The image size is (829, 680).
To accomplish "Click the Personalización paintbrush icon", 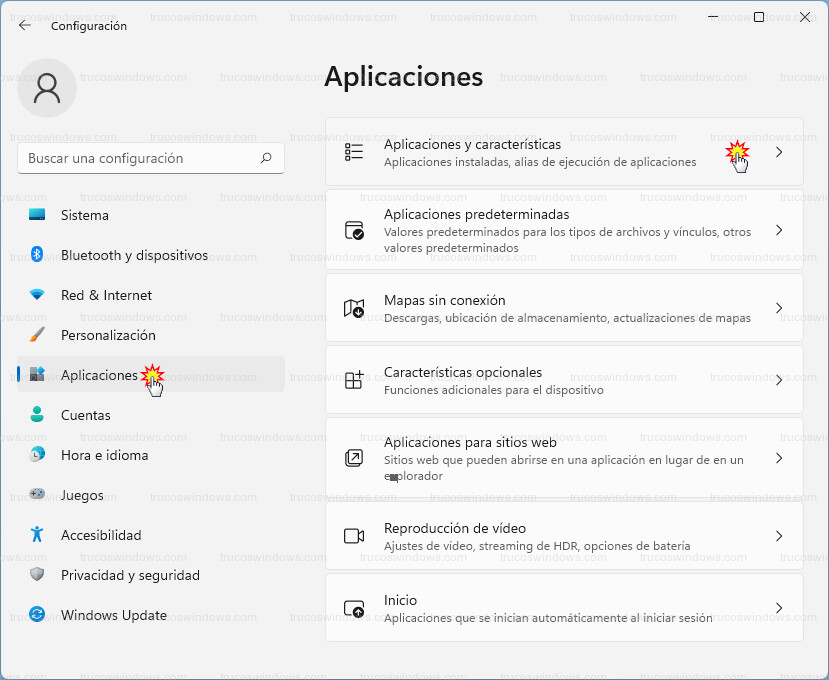I will (37, 335).
